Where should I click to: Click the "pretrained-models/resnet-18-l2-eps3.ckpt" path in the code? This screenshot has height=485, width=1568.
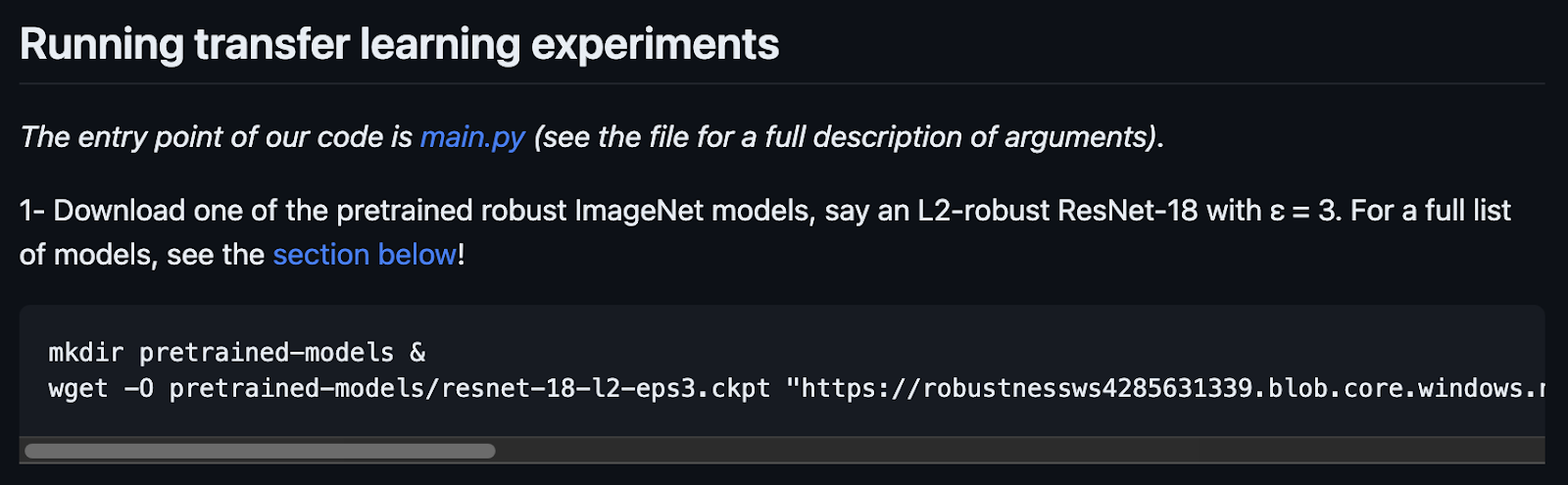[x=469, y=389]
